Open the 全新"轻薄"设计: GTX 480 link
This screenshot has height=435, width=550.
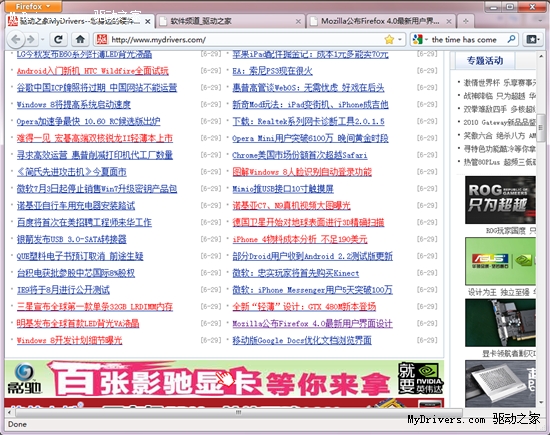(304, 307)
